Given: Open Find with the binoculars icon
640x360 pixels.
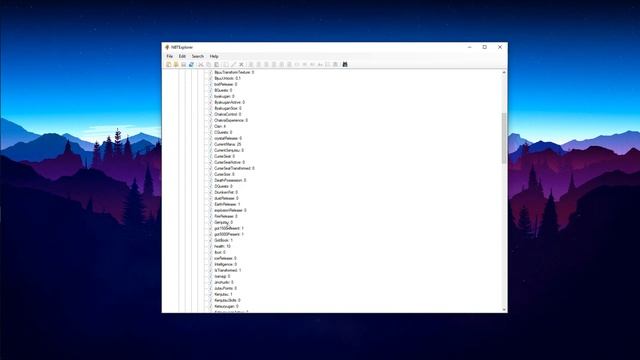Looking at the screenshot, I should pyautogui.click(x=345, y=64).
